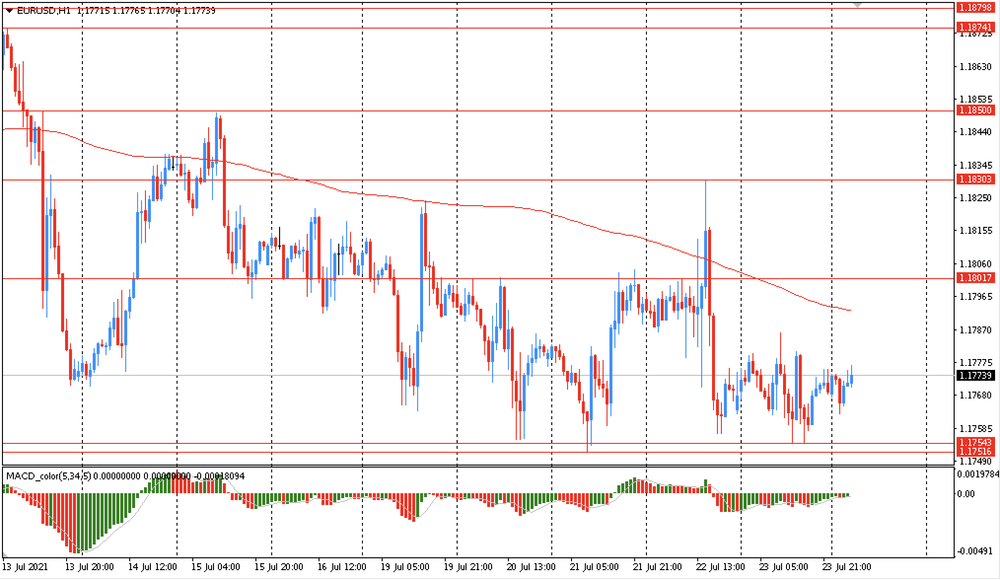Click the EURUSD,H1 chart title text
This screenshot has height=580, width=1000.
pyautogui.click(x=43, y=11)
